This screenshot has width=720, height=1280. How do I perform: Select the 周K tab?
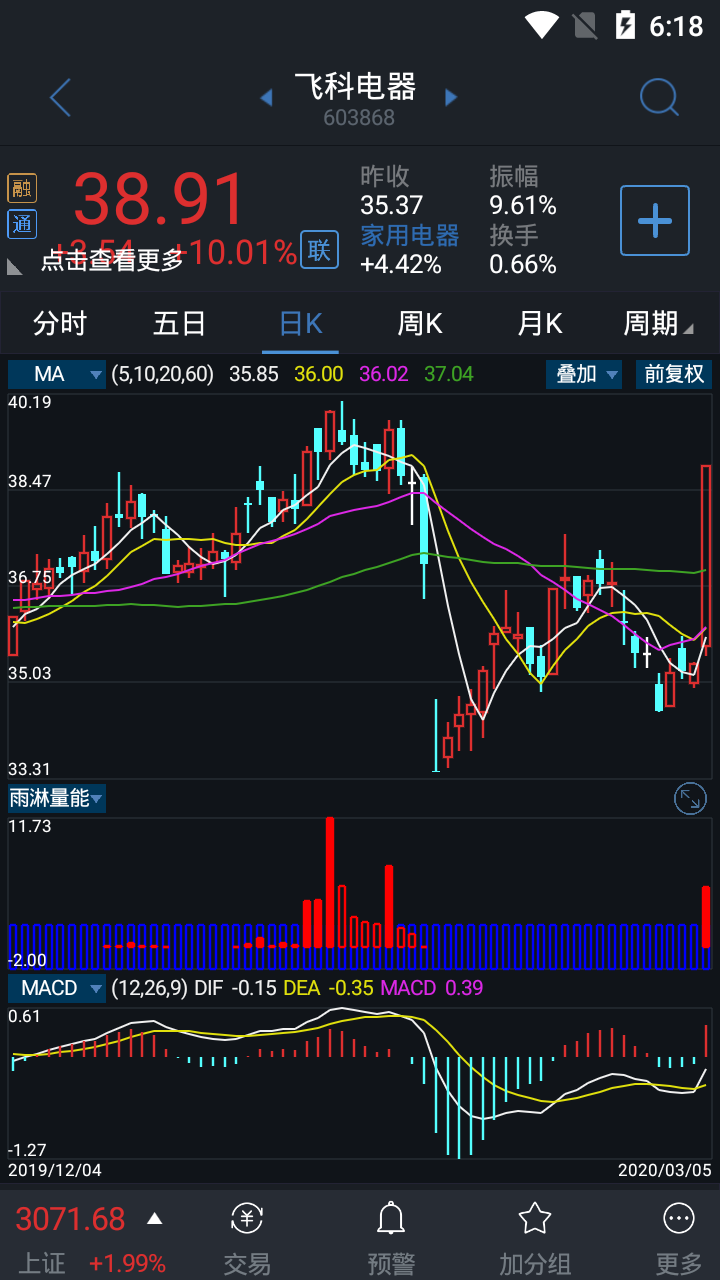420,324
